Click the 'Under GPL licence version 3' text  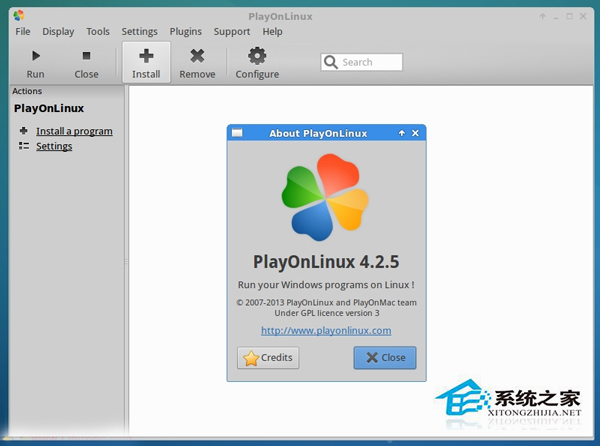pyautogui.click(x=327, y=313)
